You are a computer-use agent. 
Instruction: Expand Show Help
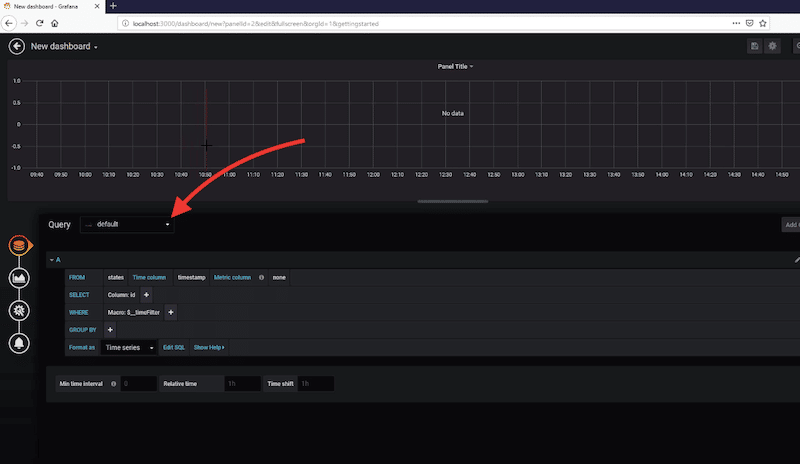click(x=209, y=348)
